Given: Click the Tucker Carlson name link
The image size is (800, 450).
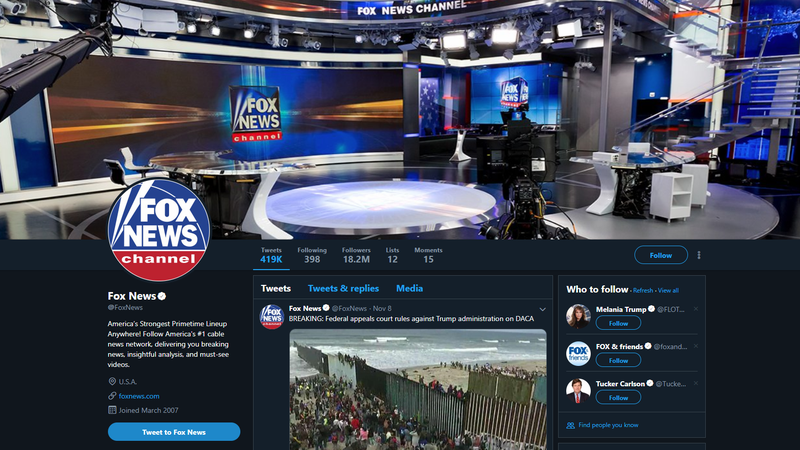Looking at the screenshot, I should pyautogui.click(x=620, y=384).
